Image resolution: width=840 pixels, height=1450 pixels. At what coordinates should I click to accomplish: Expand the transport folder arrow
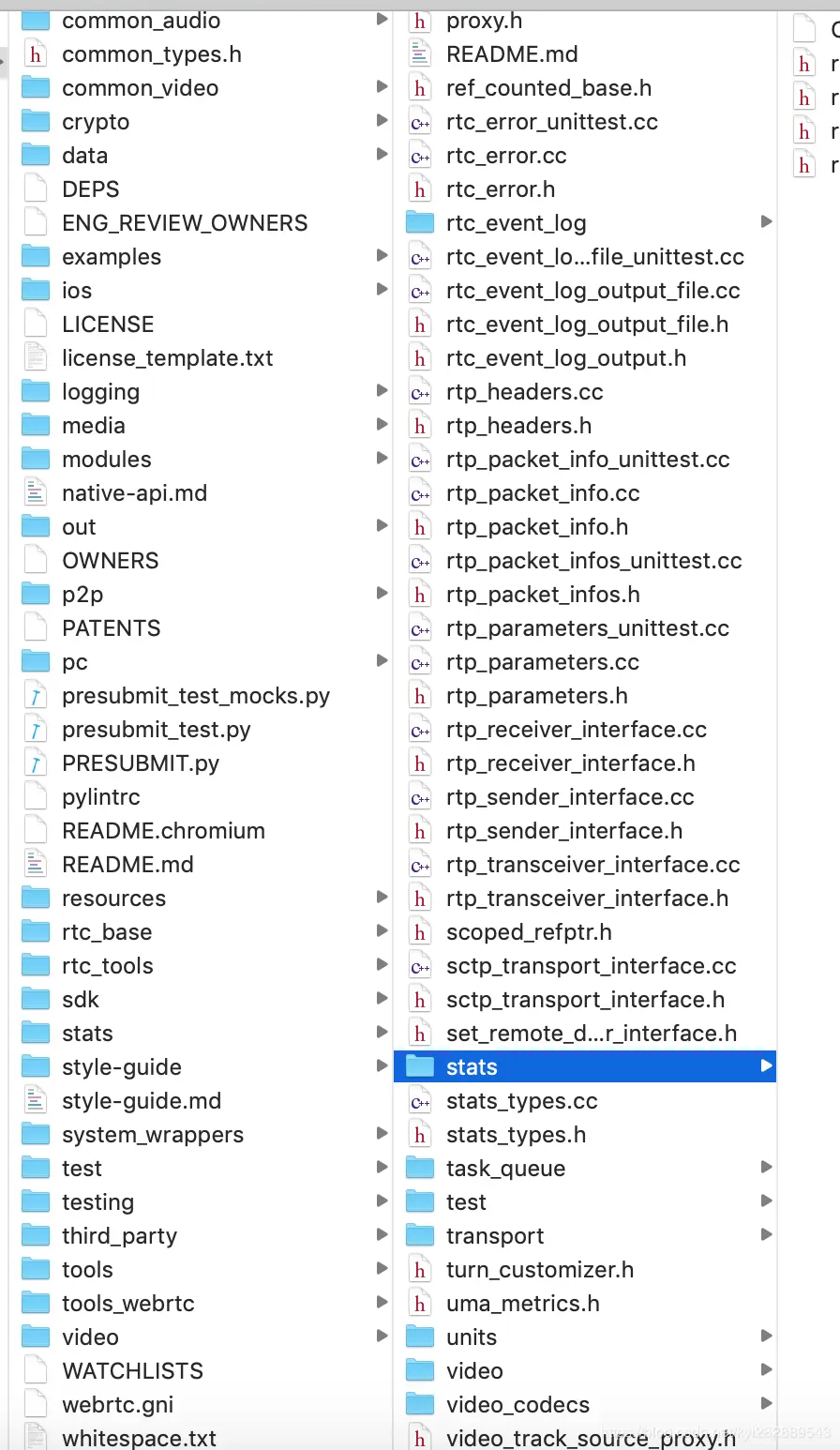766,1235
